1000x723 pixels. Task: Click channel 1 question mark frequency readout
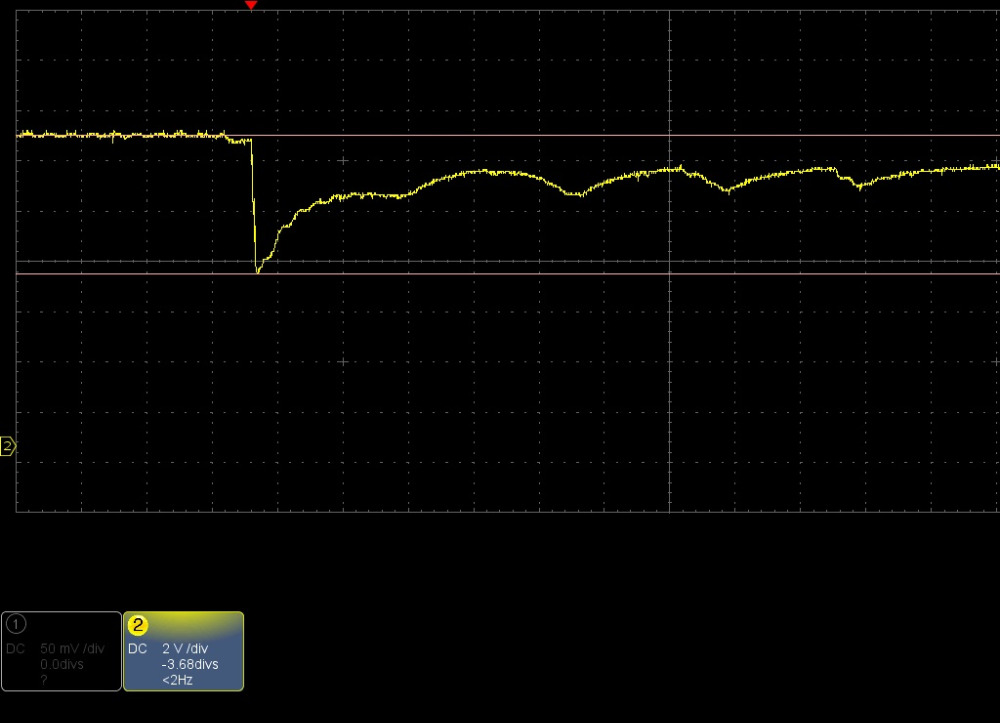tap(43, 680)
